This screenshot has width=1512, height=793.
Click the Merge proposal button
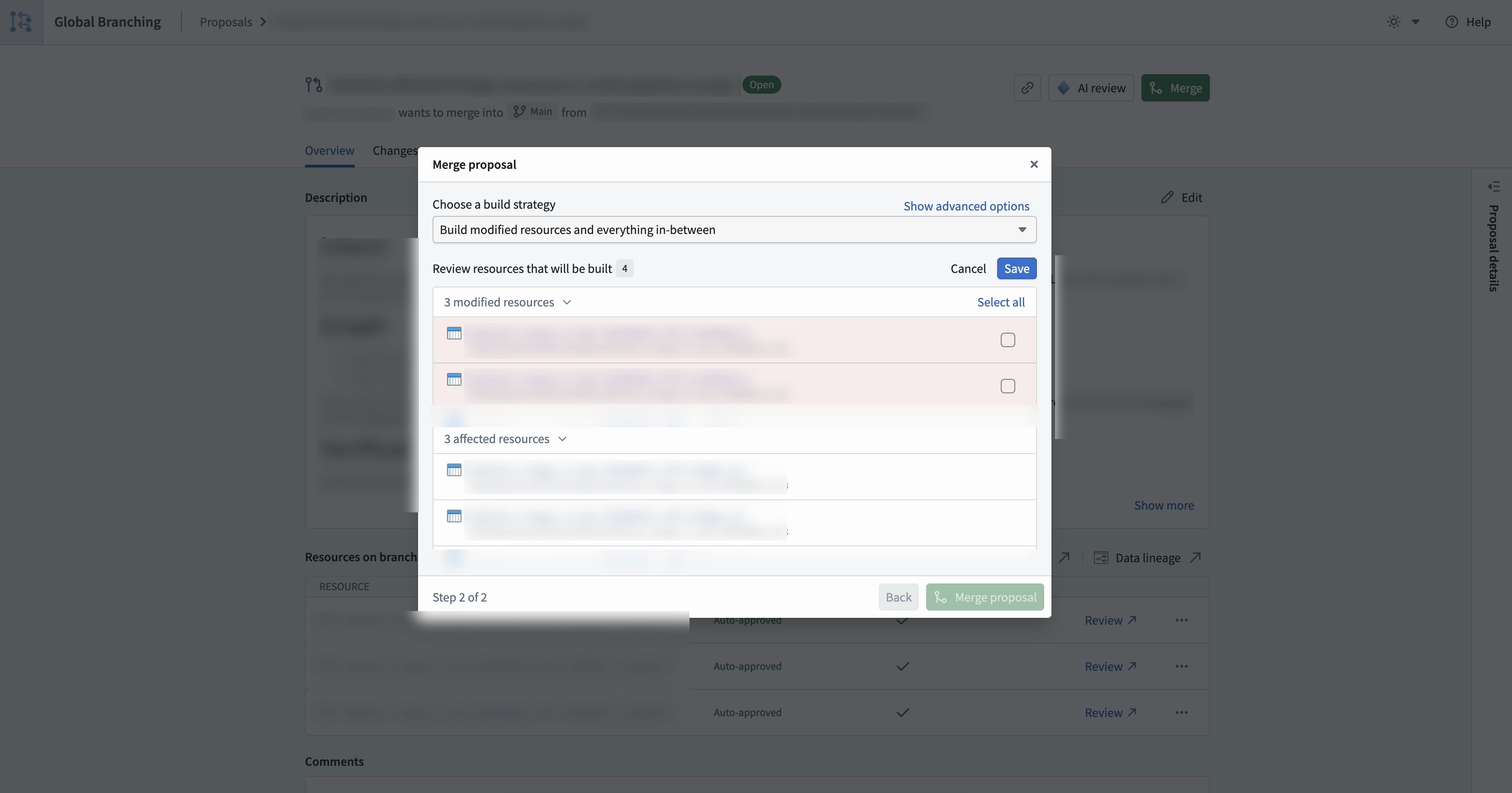984,597
